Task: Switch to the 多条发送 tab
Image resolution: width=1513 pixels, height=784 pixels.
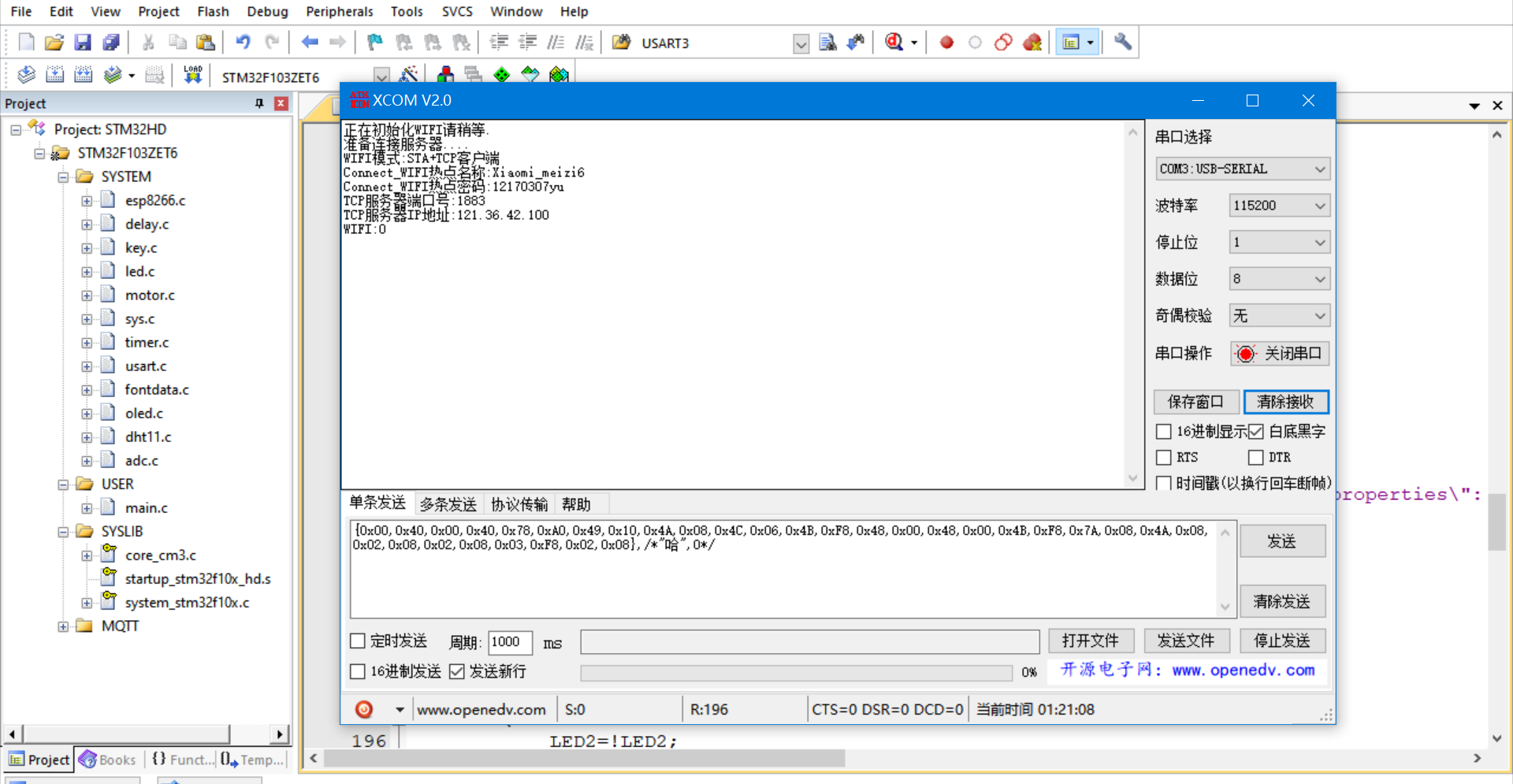Action: 448,503
